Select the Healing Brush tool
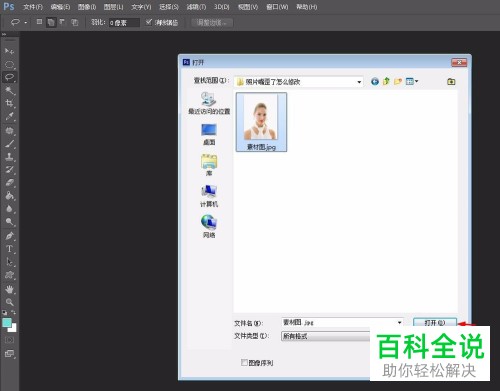The width and height of the screenshot is (500, 391). coord(9,131)
